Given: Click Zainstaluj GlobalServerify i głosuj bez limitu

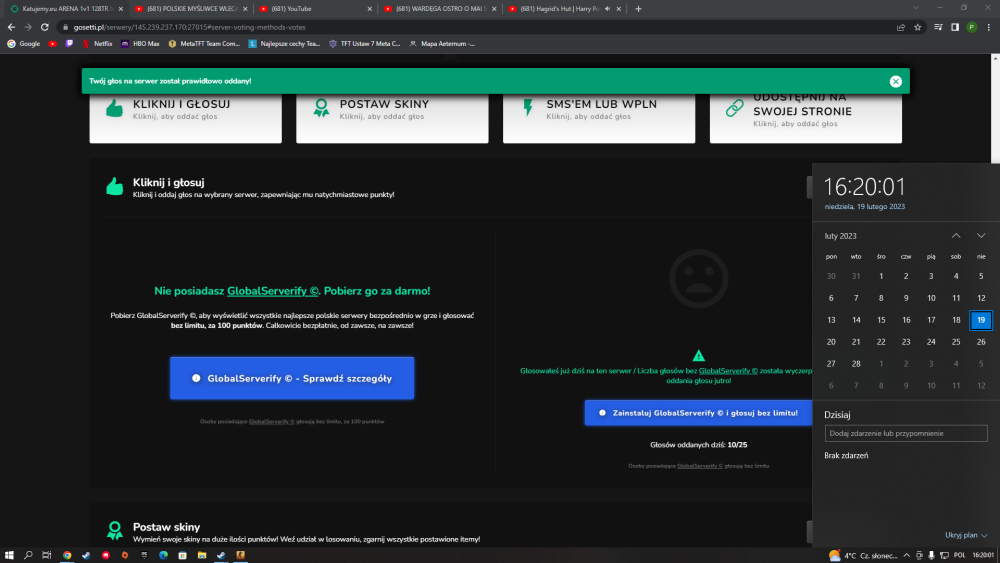Looking at the screenshot, I should [699, 413].
